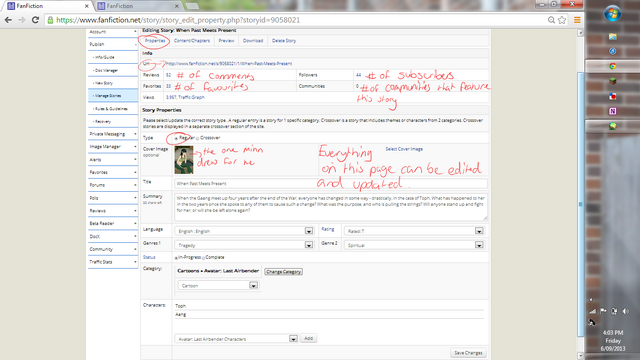Click the Chrome taskbar icon
This screenshot has width=640, height=360.
613,66
